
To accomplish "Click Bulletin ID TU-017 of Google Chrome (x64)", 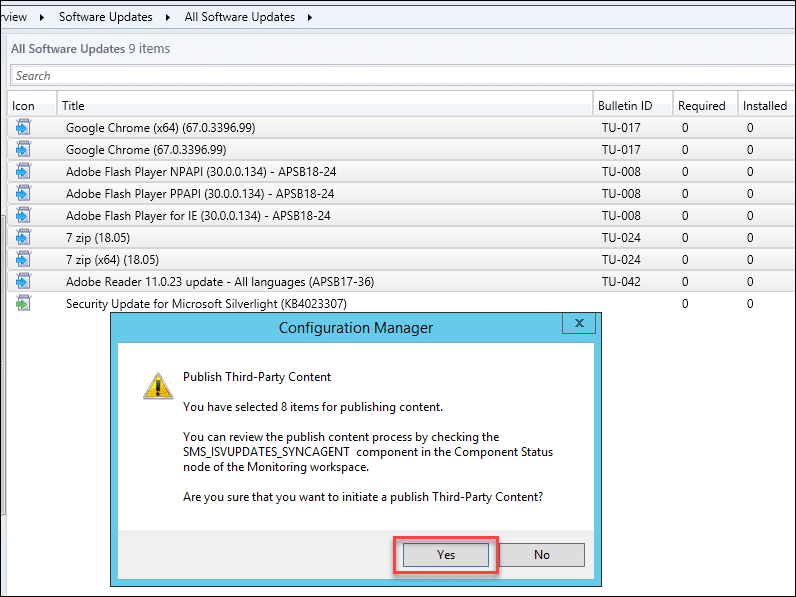I will [621, 127].
